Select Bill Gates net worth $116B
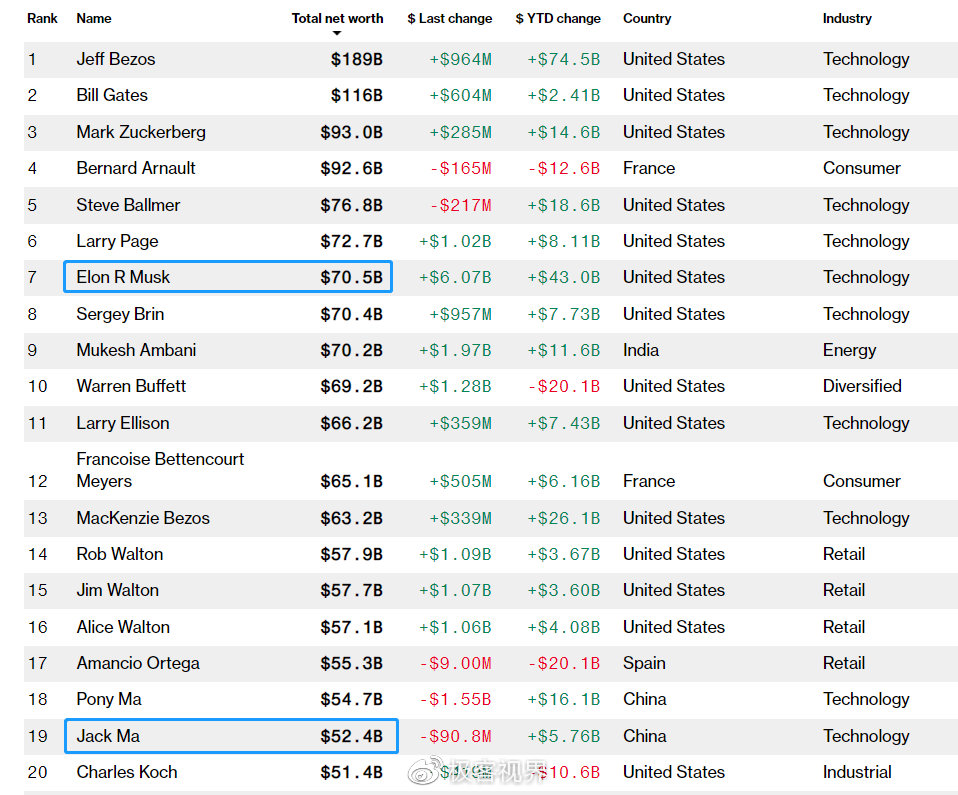This screenshot has width=958, height=795. [357, 95]
